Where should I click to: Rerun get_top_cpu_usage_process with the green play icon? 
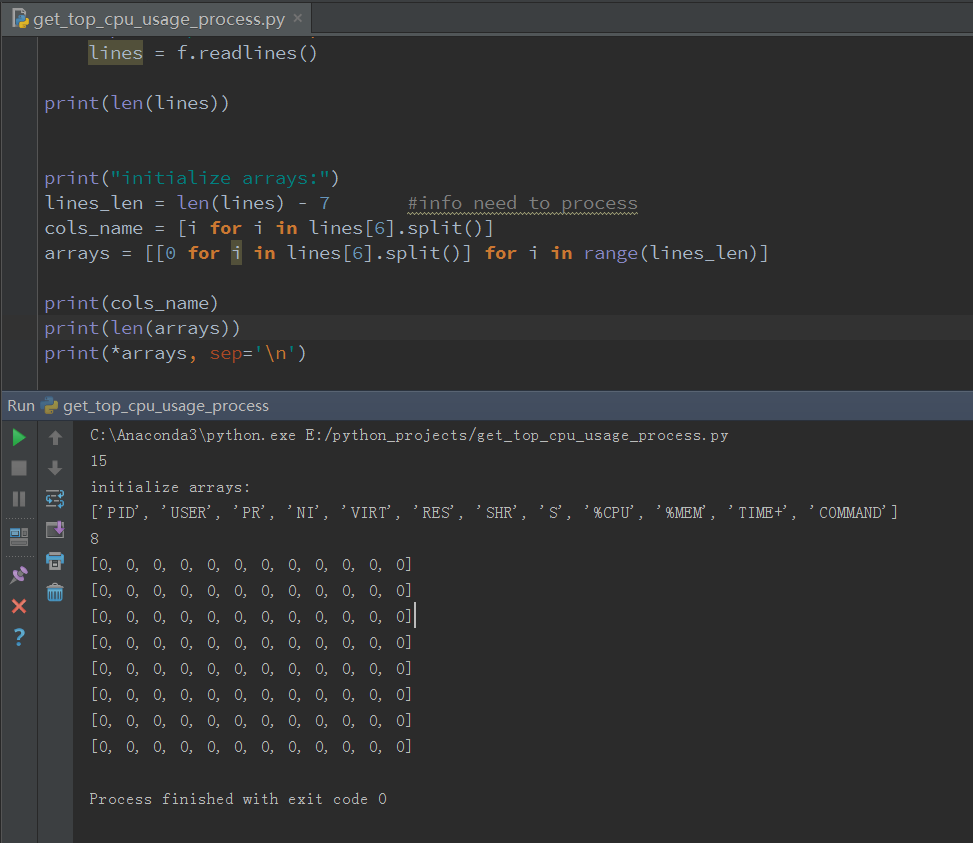19,438
